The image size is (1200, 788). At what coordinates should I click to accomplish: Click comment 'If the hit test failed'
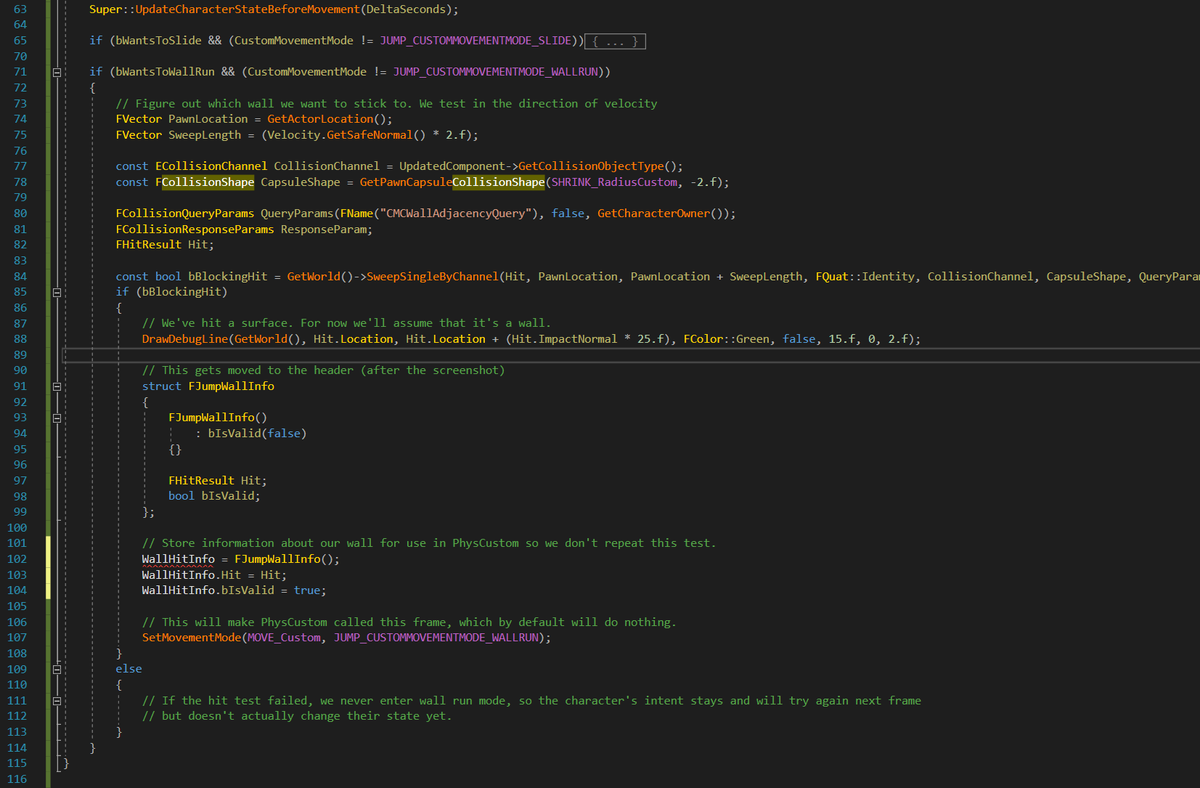coord(532,700)
